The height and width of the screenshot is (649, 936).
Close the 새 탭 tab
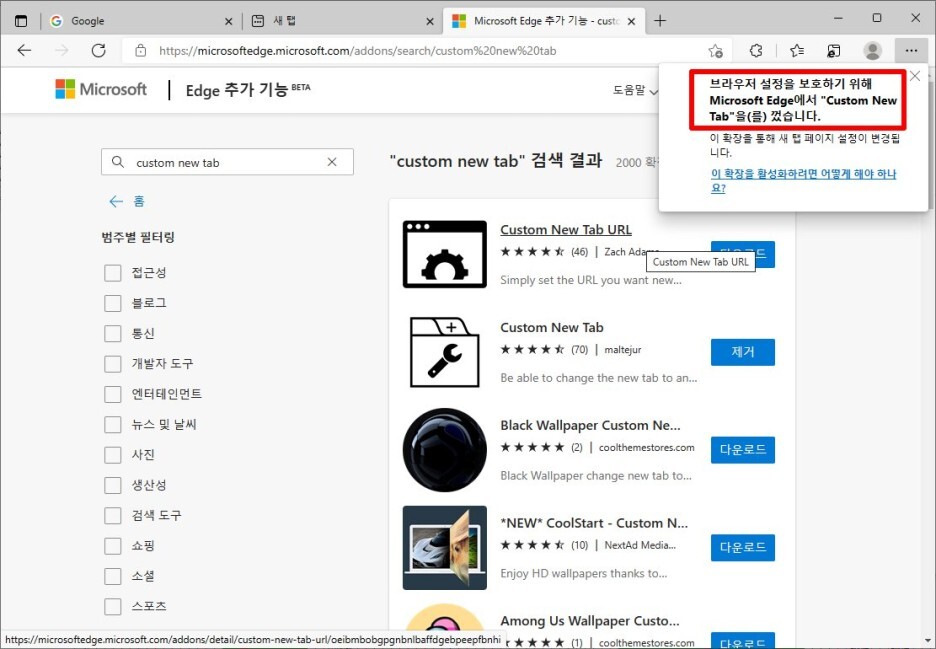[x=430, y=21]
